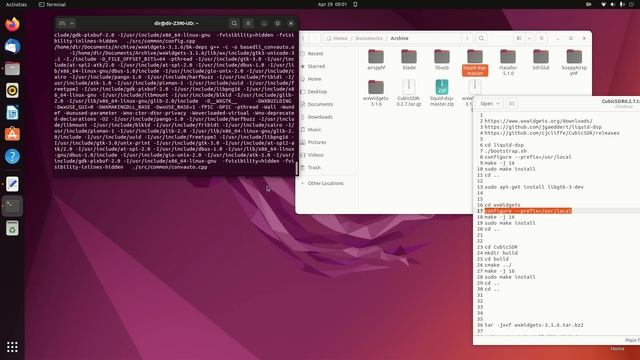Click the network icon in the top bar
The image size is (640, 360).
(603, 4)
